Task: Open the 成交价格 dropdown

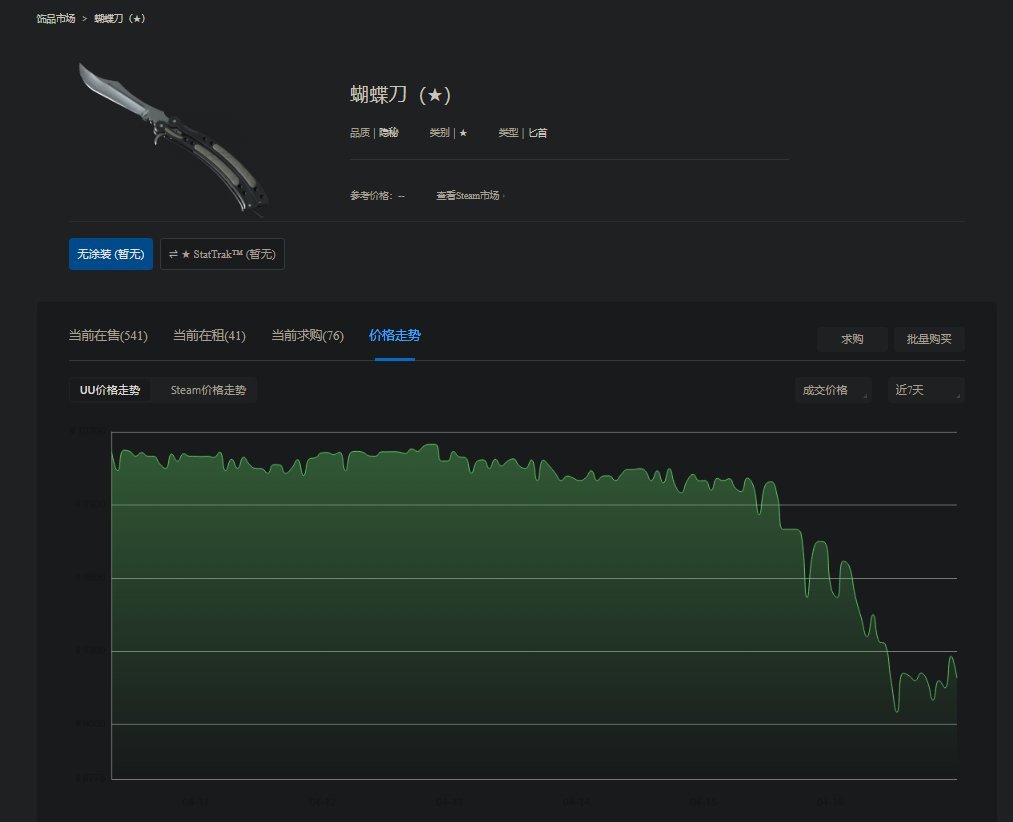Action: click(833, 390)
